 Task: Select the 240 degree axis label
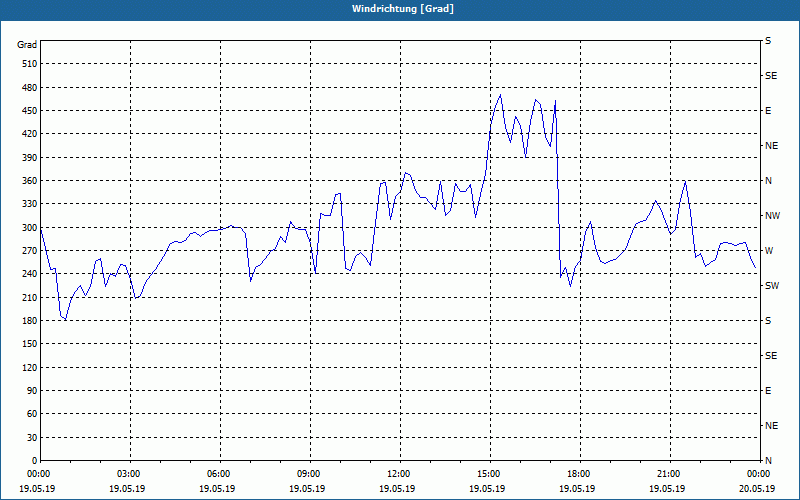coord(30,274)
